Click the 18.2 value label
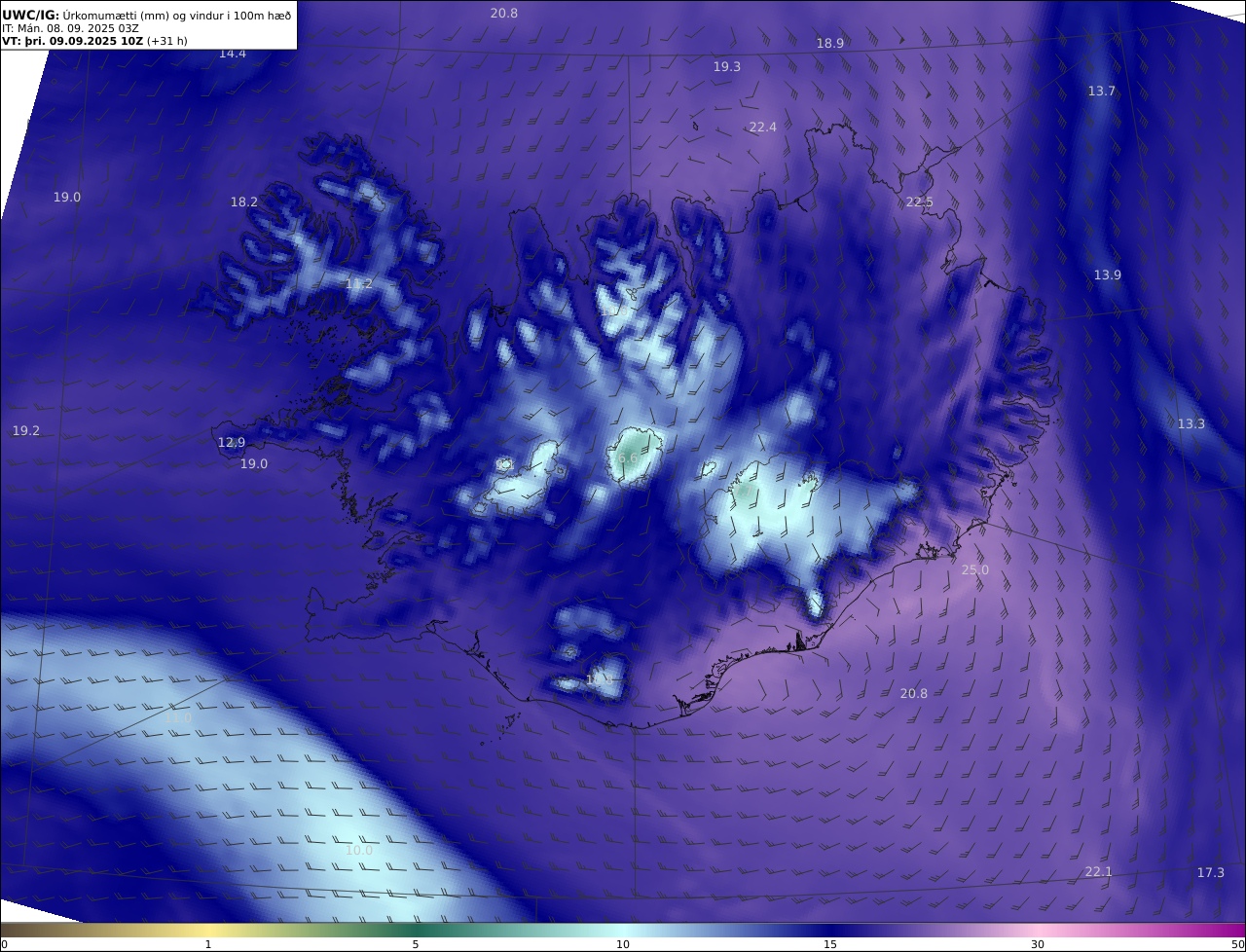 click(x=244, y=202)
